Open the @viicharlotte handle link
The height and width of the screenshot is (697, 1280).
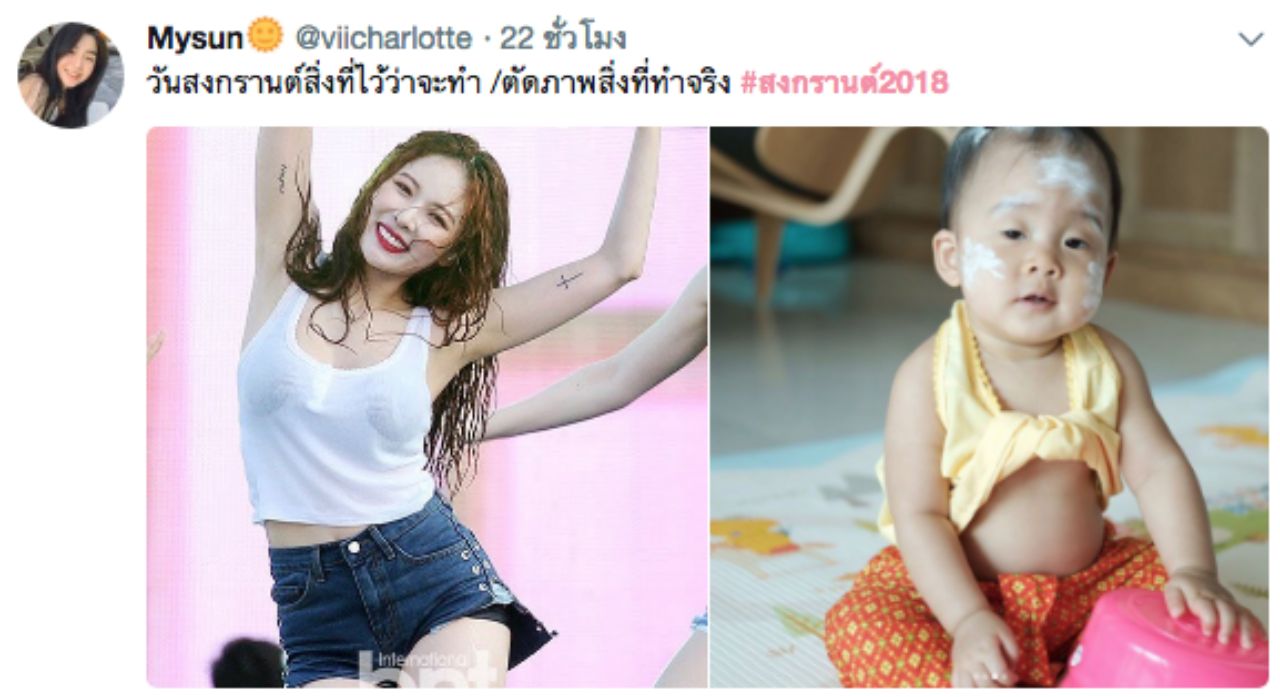click(x=381, y=39)
